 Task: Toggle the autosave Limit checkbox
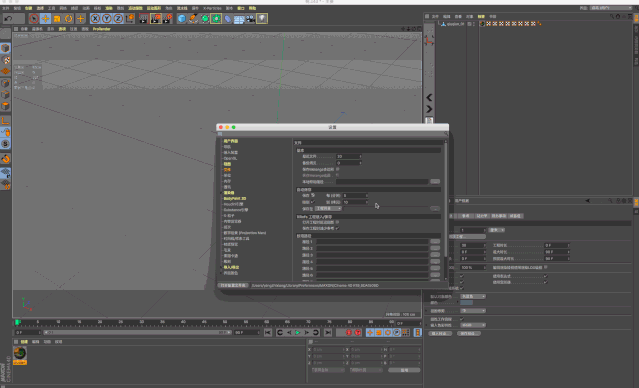click(x=313, y=202)
